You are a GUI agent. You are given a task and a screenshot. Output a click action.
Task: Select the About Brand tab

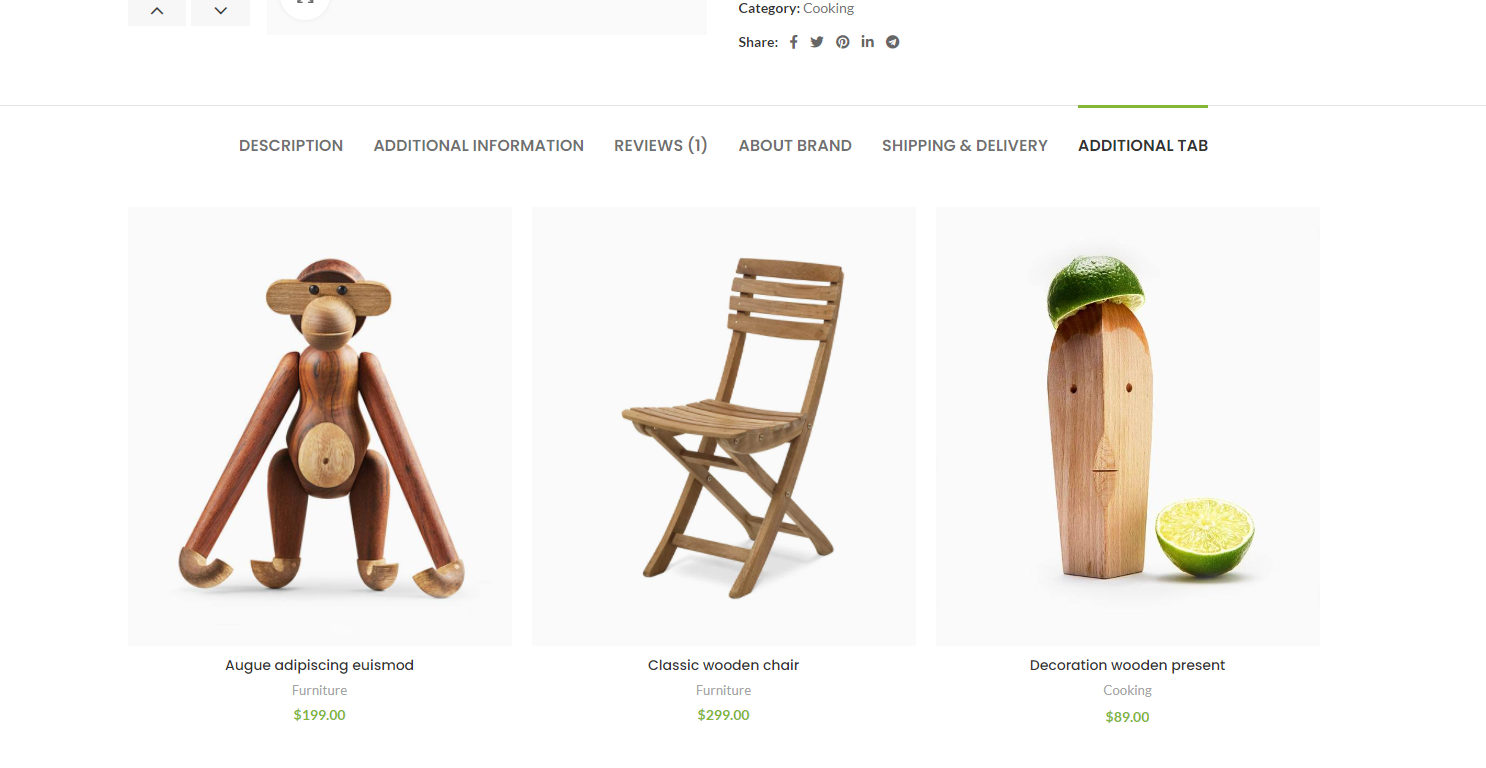795,146
